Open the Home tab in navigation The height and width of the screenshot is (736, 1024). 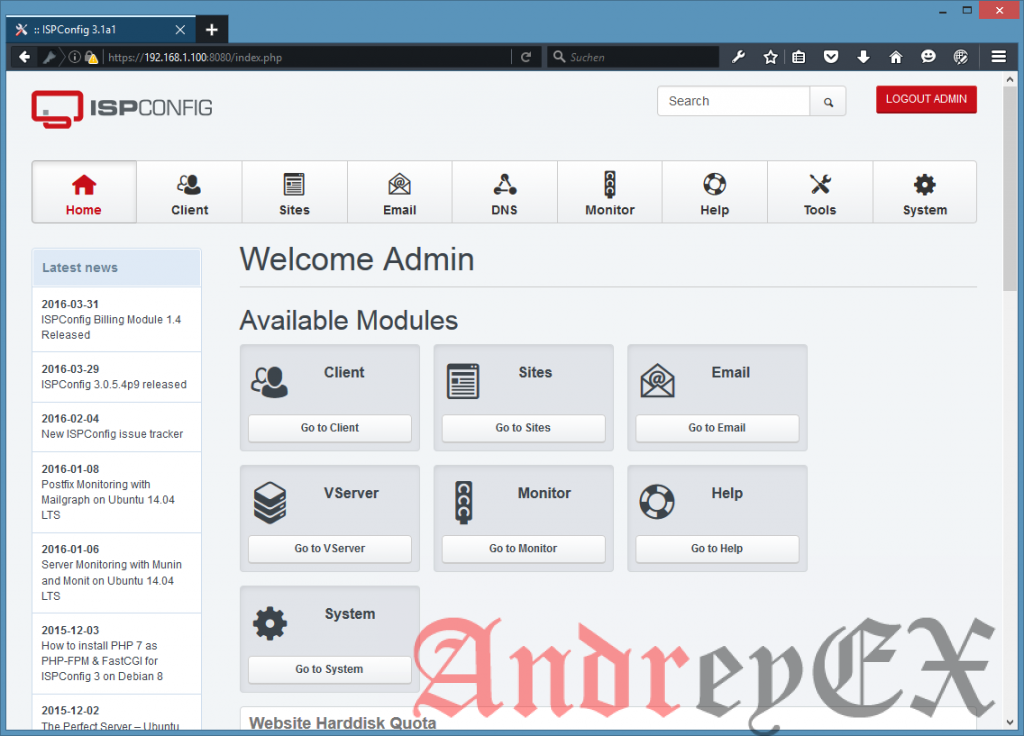coord(84,193)
